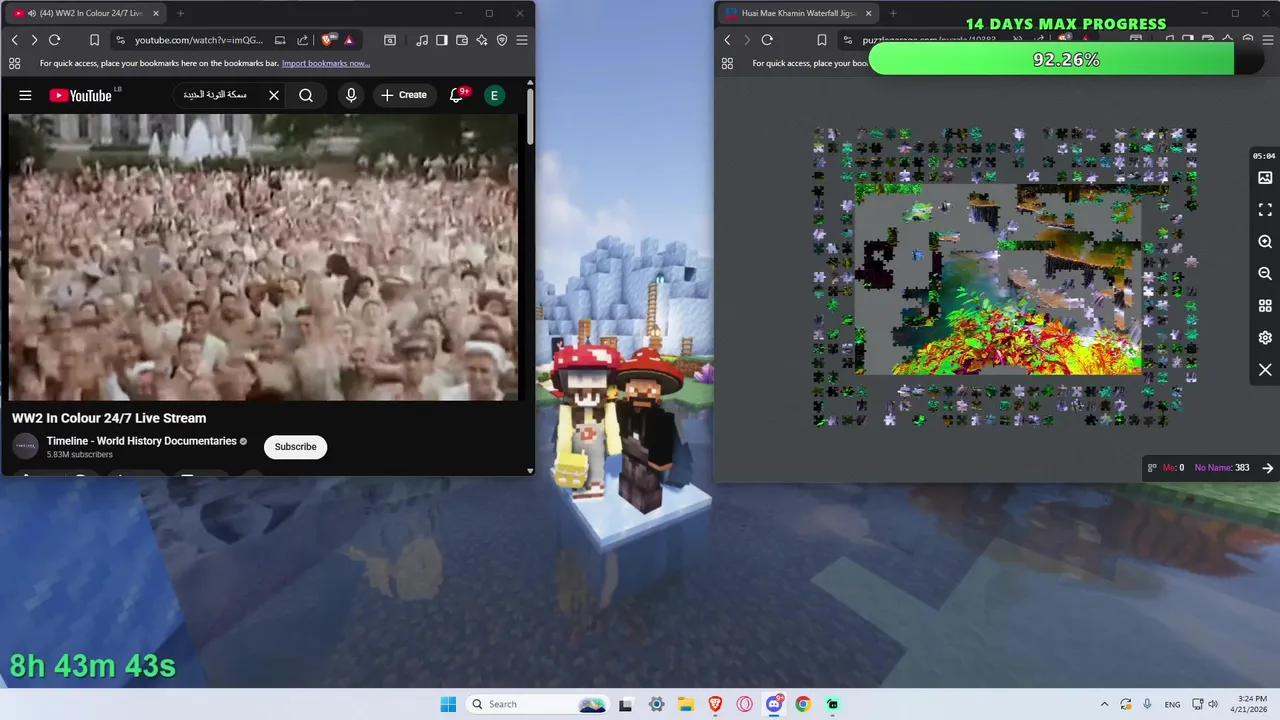Open File Explorer from taskbar
Image resolution: width=1280 pixels, height=720 pixels.
[685, 704]
